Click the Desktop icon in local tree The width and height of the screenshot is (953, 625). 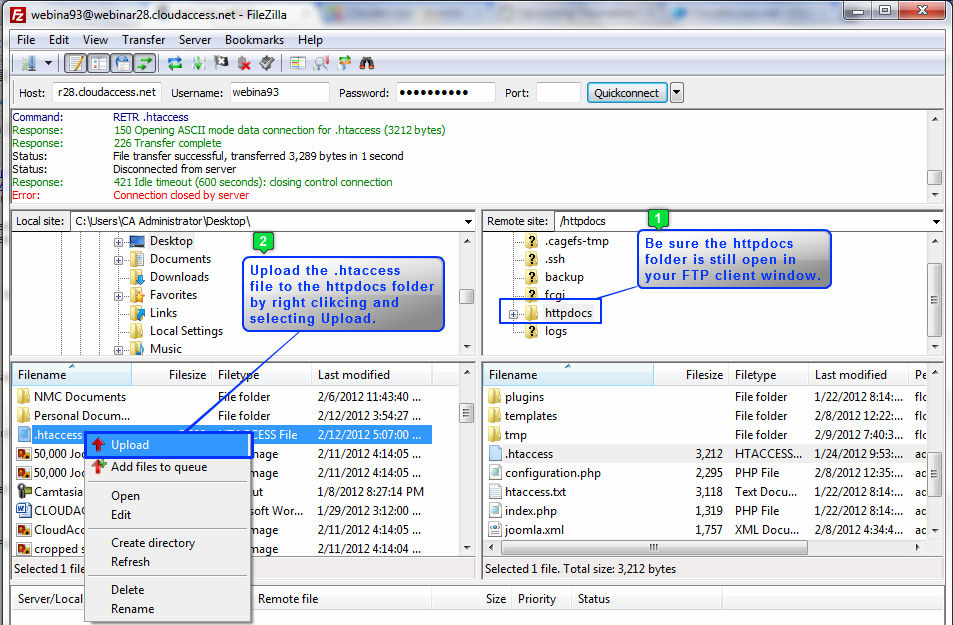(x=137, y=241)
